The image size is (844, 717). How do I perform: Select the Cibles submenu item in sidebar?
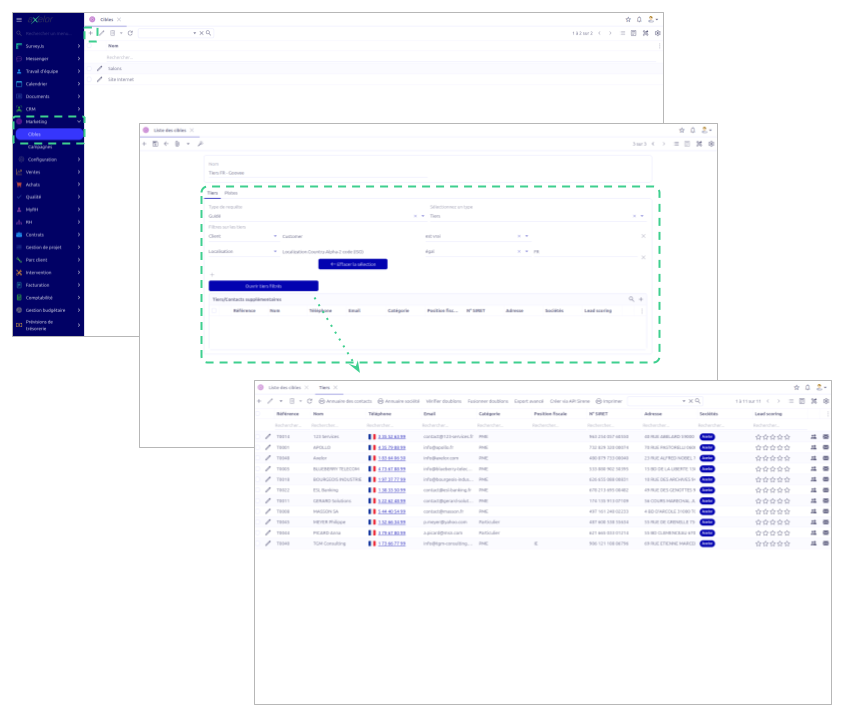49,134
